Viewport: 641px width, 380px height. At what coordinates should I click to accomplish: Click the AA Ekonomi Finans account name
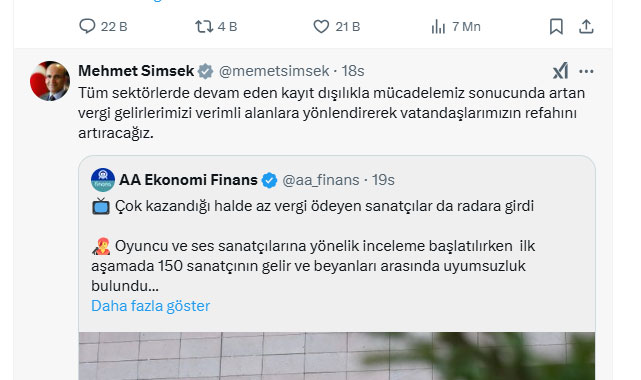click(x=188, y=180)
